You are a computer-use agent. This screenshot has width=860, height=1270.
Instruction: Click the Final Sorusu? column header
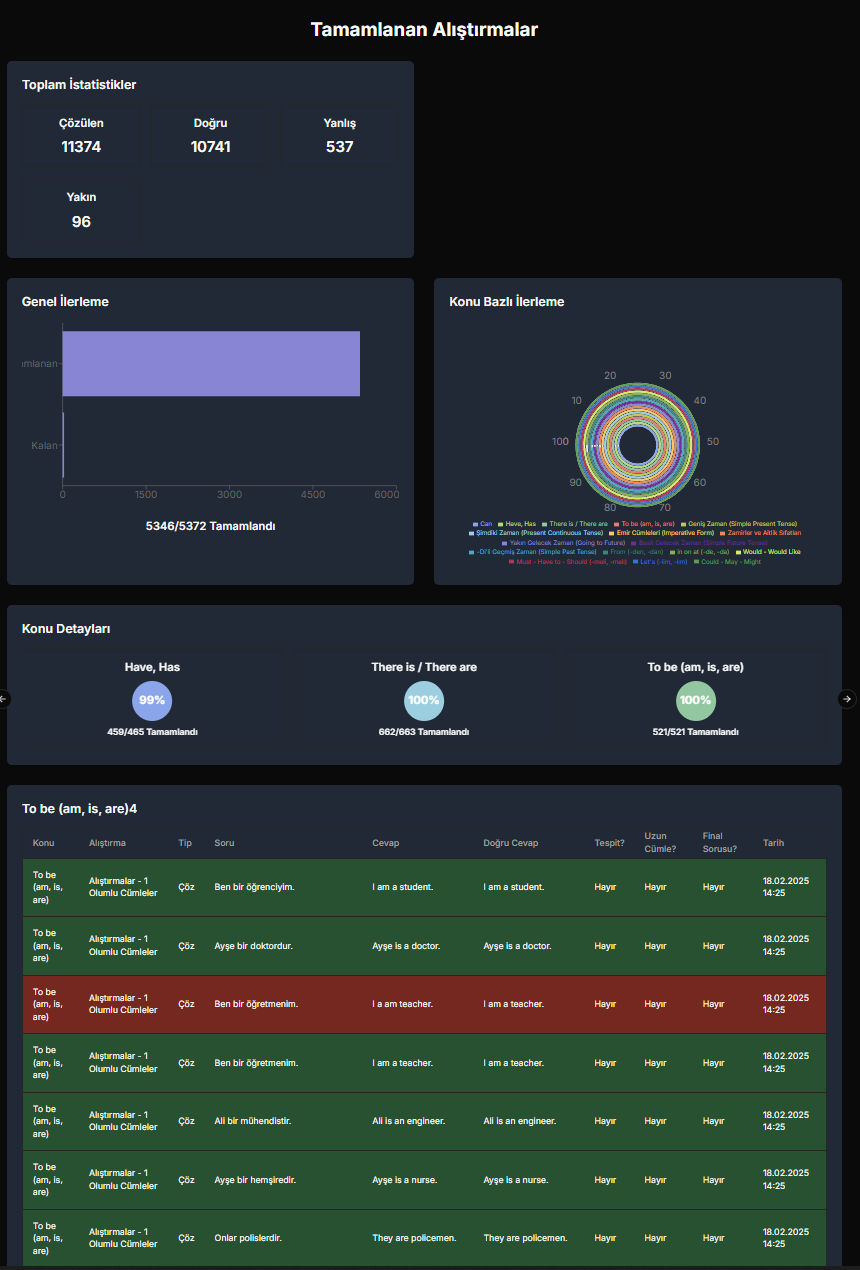720,843
